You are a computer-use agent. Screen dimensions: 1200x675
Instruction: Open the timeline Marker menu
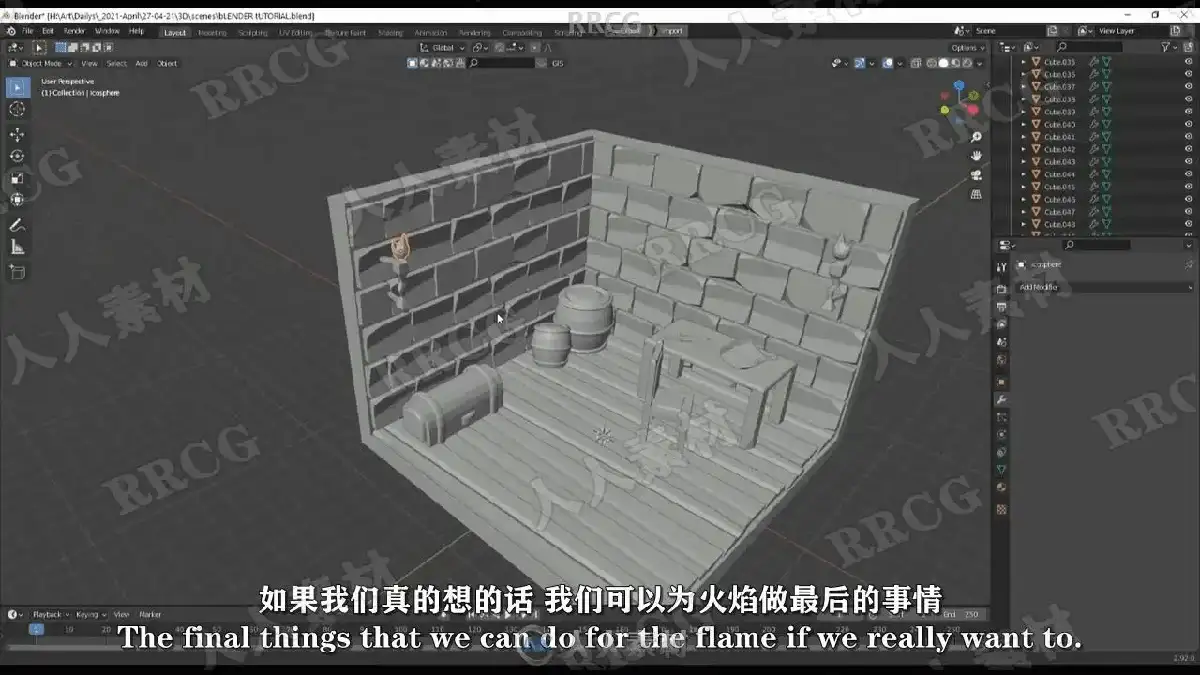coord(150,614)
